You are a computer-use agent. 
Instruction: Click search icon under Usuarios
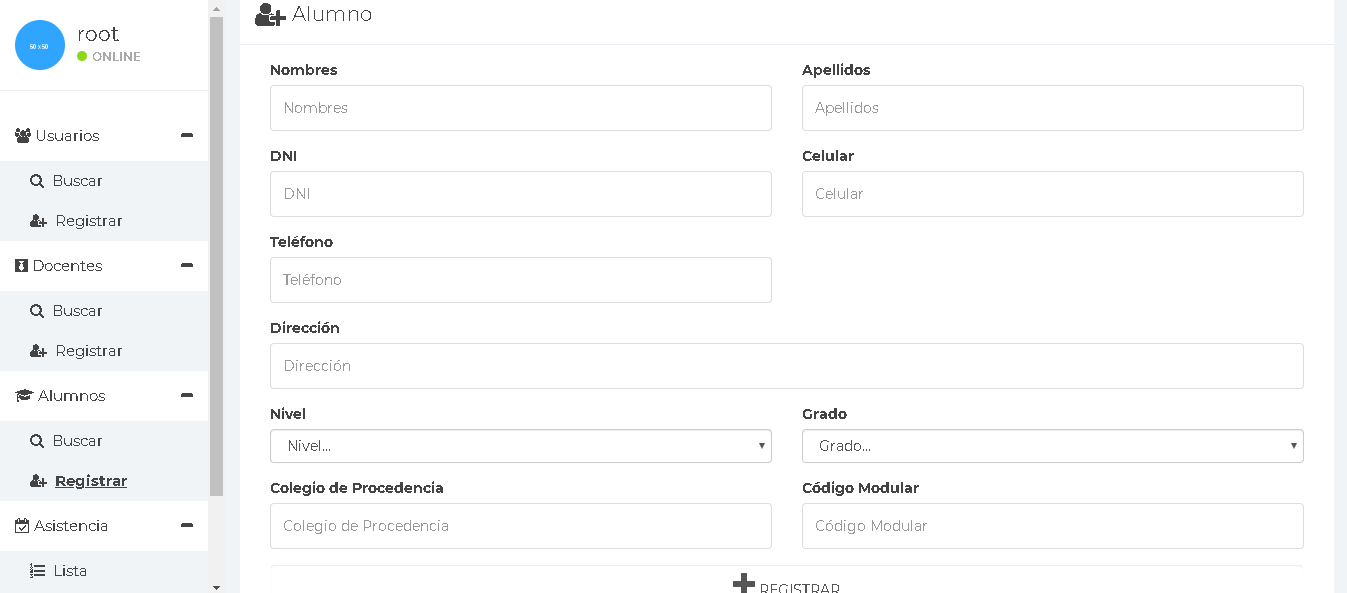37,181
